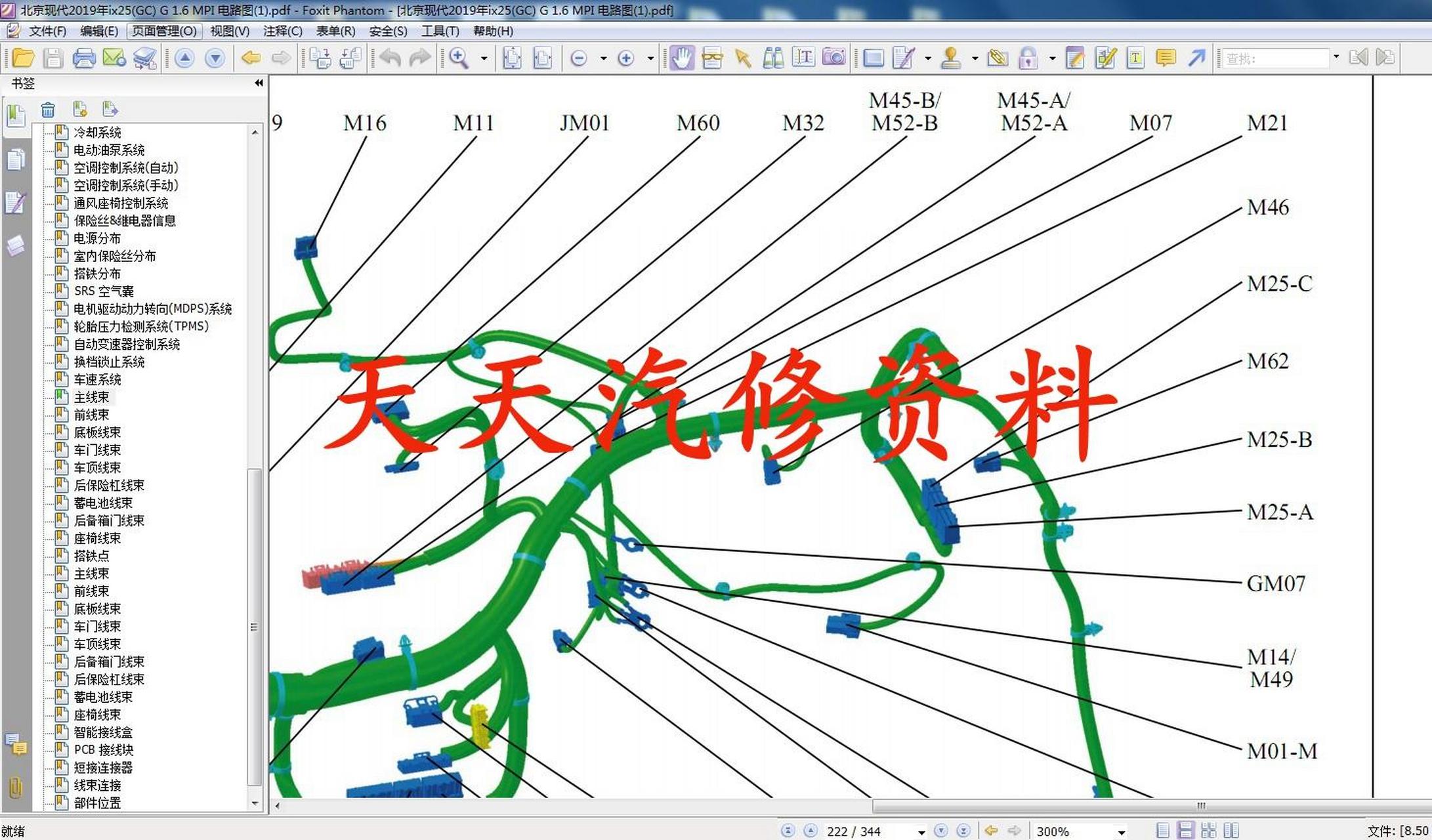Image resolution: width=1432 pixels, height=840 pixels.
Task: Open the 自动变速器控制系统 bookmark
Action: [x=127, y=345]
